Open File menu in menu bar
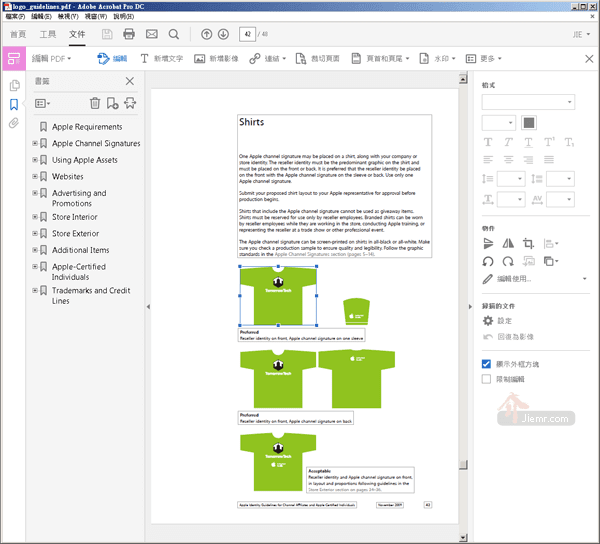The image size is (600, 544). click(15, 16)
